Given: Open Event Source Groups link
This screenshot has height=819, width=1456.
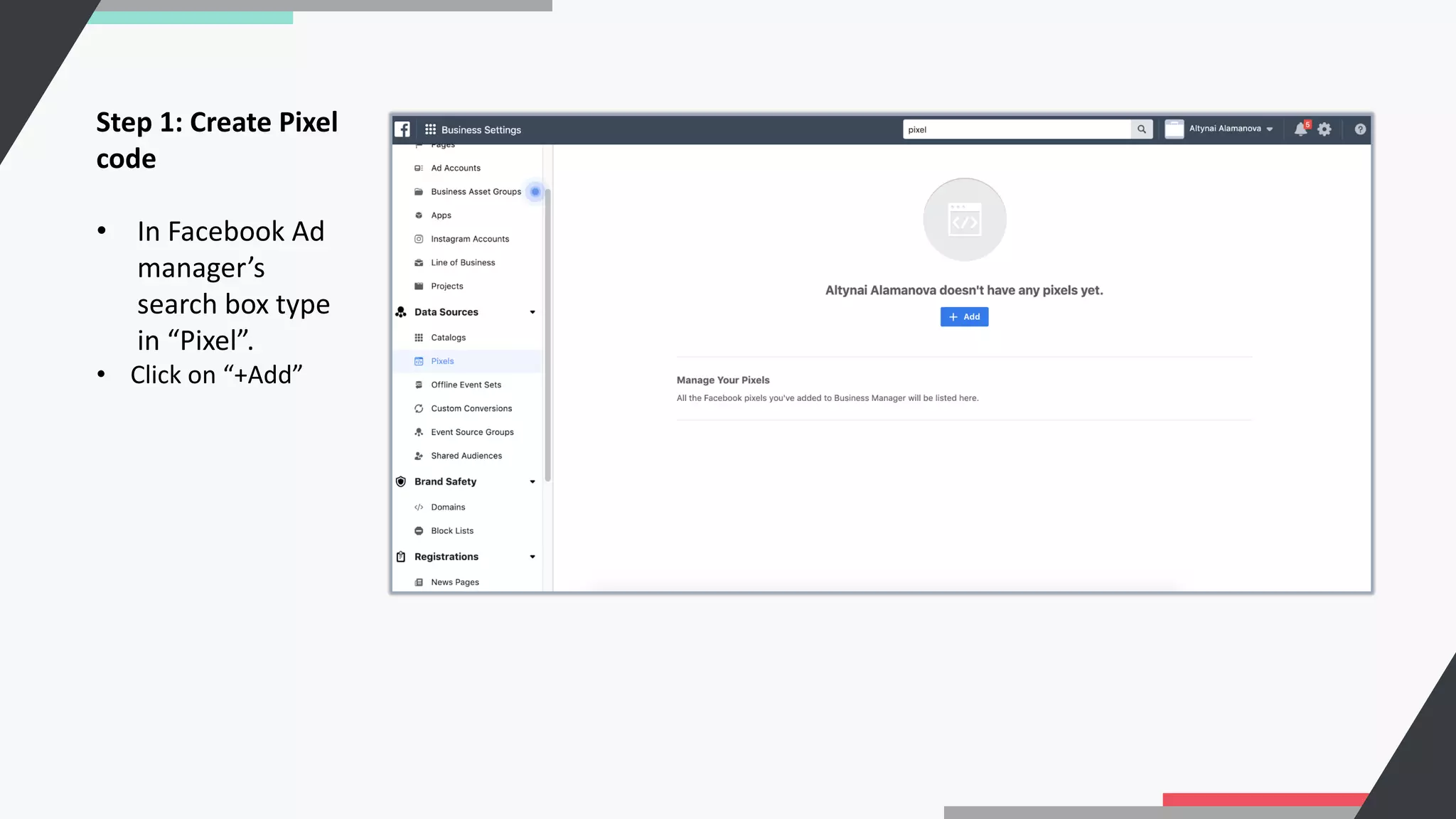Looking at the screenshot, I should pos(472,432).
